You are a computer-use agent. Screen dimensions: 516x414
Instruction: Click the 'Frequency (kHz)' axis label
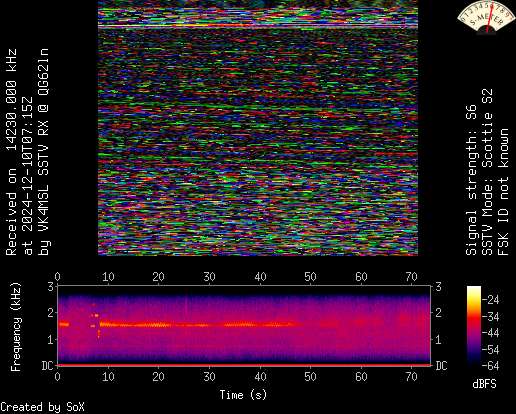(x=16, y=327)
